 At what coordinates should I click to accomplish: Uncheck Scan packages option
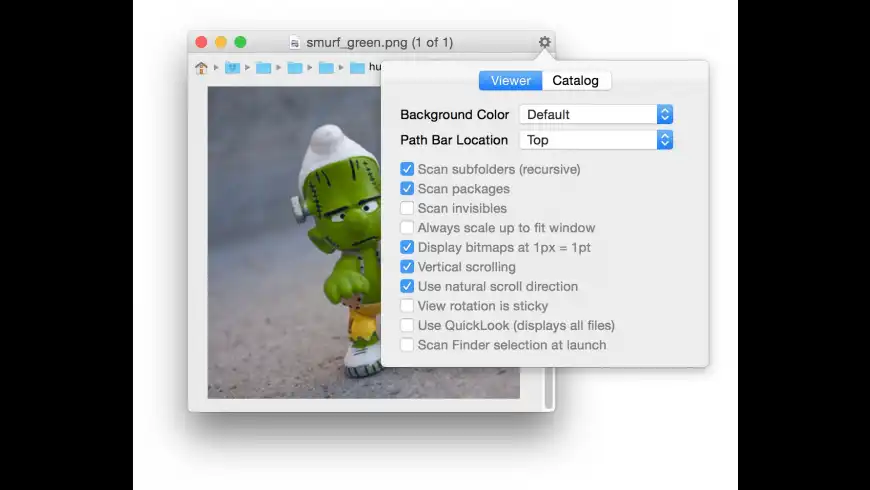[x=407, y=189]
